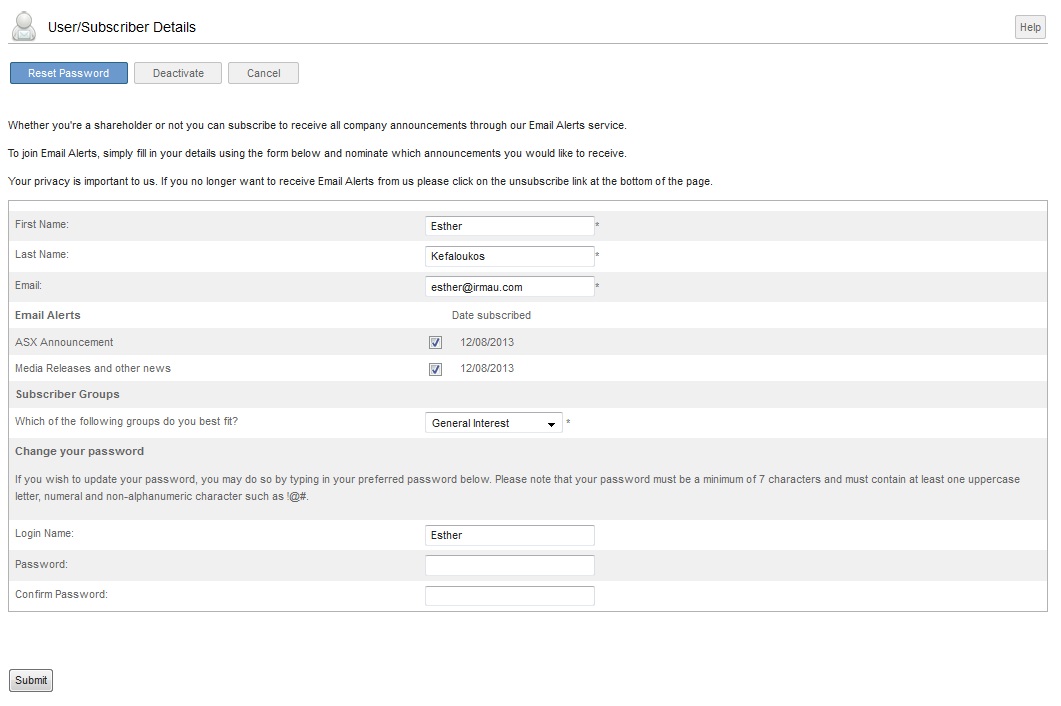Click the sentence starting 'Your privacy is important'
The width and height of the screenshot is (1061, 706).
click(x=360, y=181)
